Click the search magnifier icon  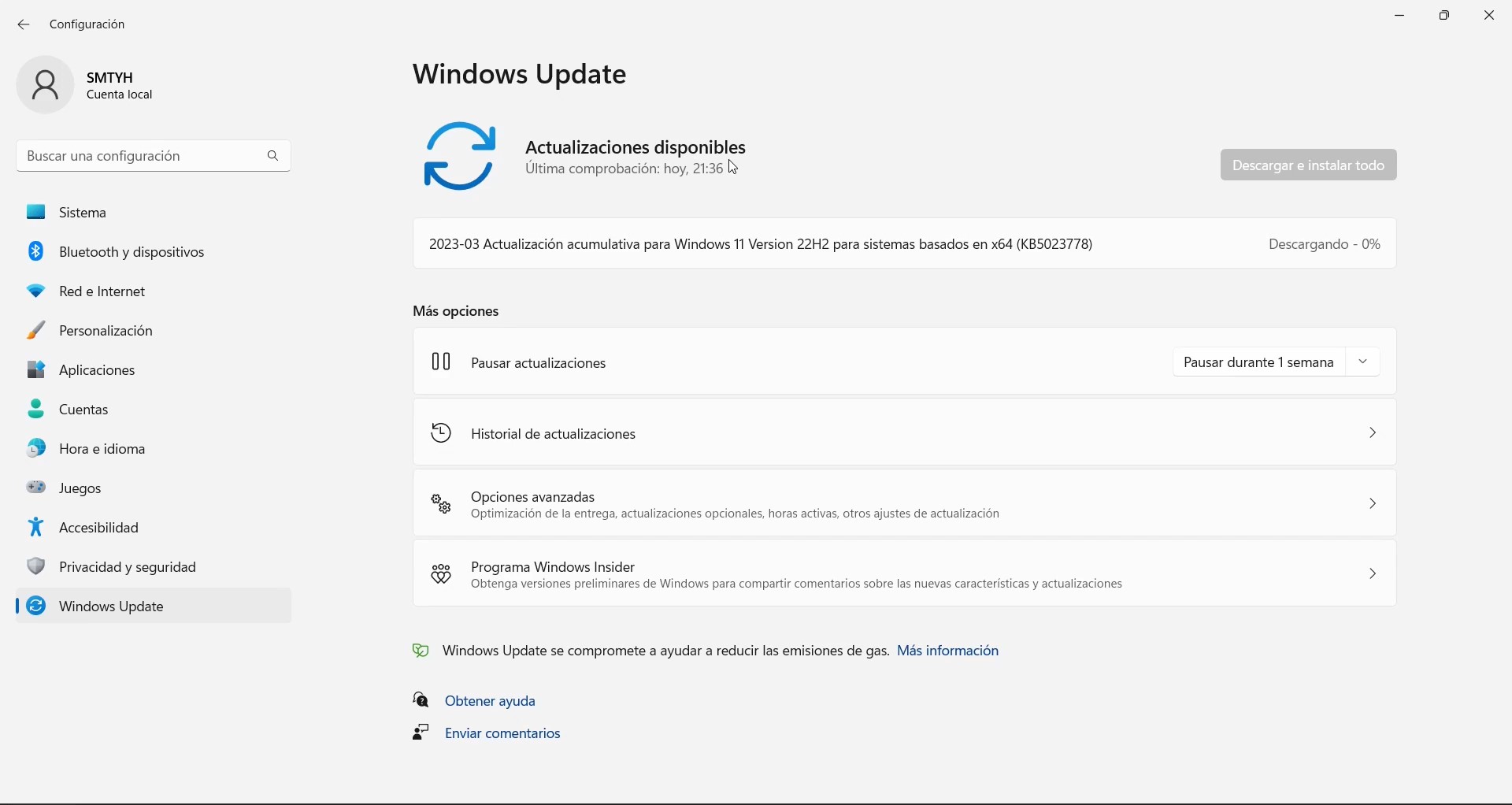tap(273, 156)
